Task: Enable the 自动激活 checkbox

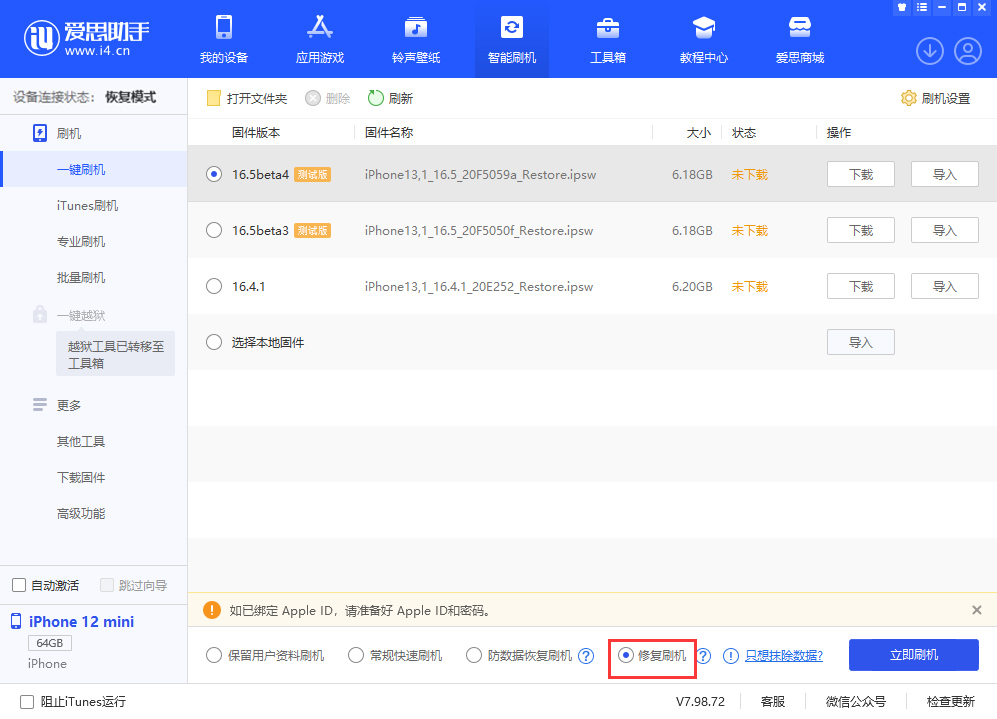Action: pos(17,584)
